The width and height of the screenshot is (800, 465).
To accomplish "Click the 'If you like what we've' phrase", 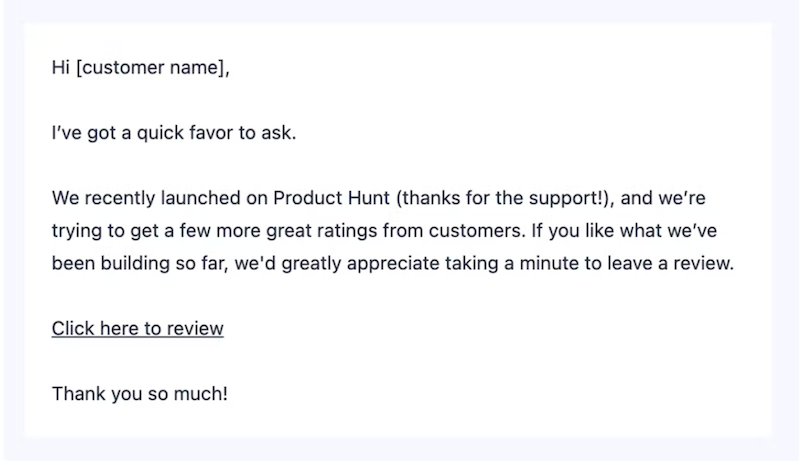I will coord(618,231).
